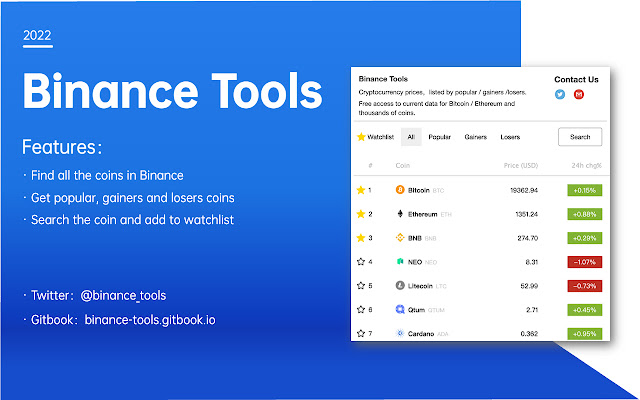The image size is (640, 400).
Task: Open the Gmail contact icon
Action: click(x=579, y=94)
